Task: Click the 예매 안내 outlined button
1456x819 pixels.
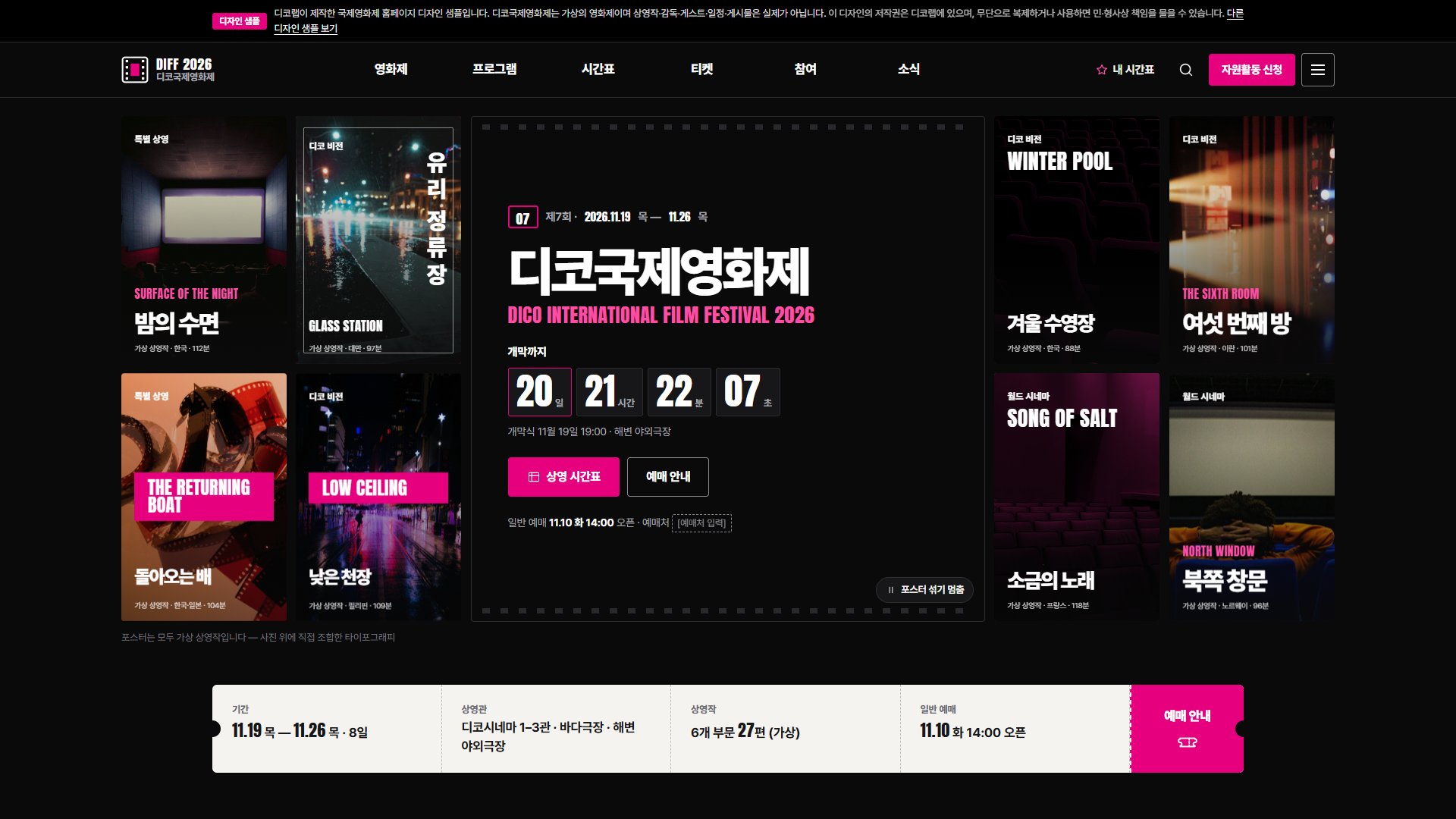Action: point(668,477)
